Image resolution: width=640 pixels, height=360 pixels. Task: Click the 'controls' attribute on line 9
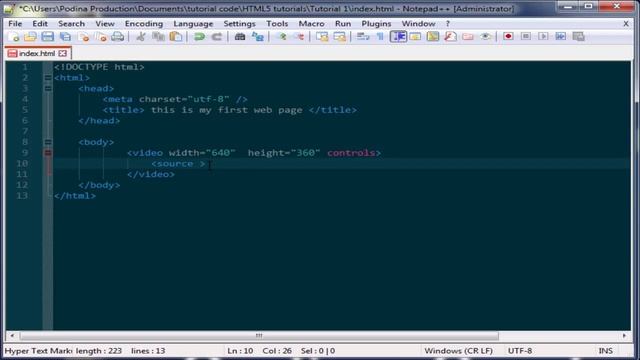(351, 153)
